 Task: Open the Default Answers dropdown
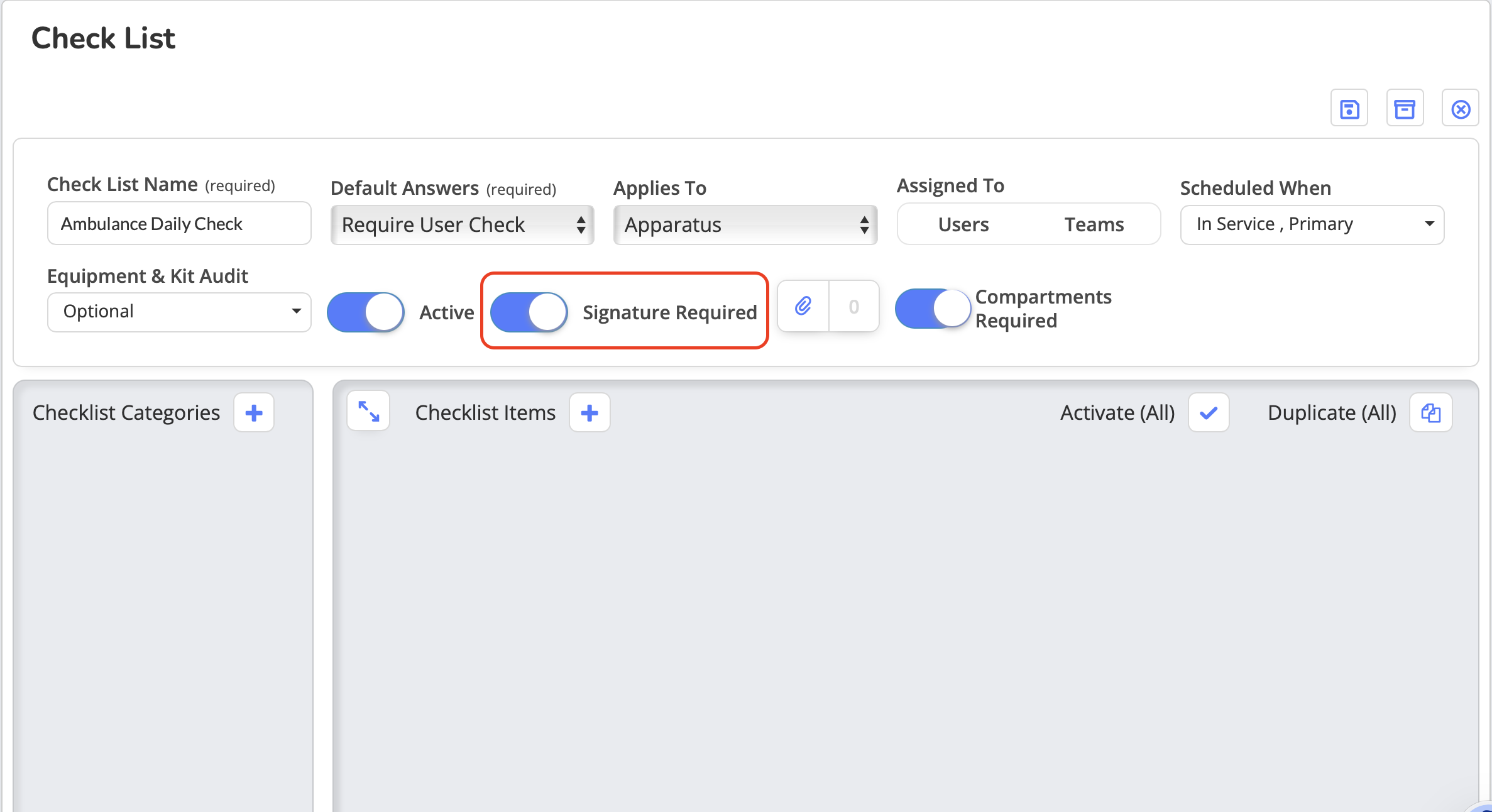(463, 225)
